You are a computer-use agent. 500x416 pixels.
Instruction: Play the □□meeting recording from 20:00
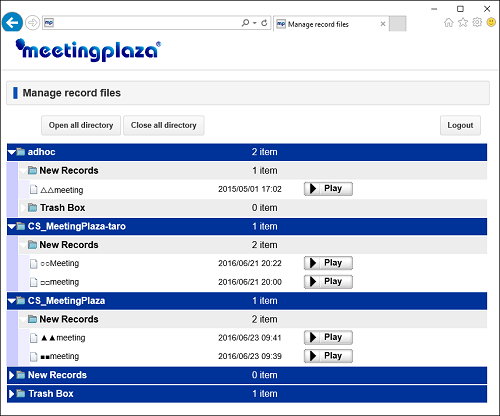328,282
